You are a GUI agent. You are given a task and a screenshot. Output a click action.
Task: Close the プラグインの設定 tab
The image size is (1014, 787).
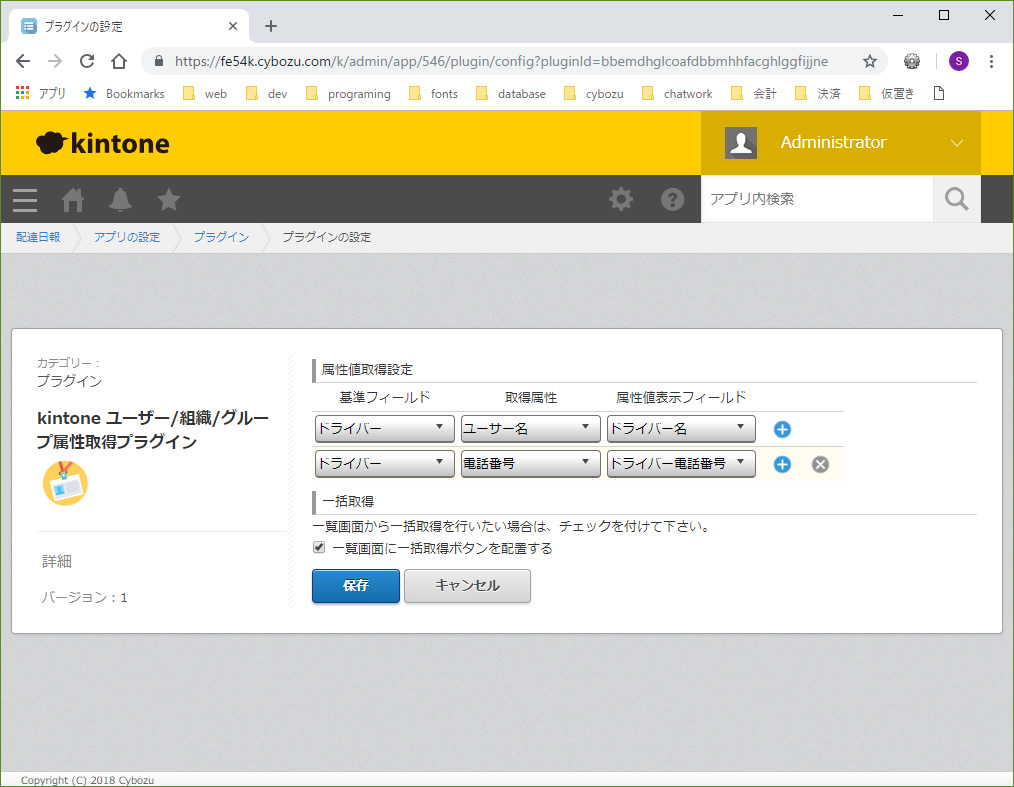[x=233, y=27]
